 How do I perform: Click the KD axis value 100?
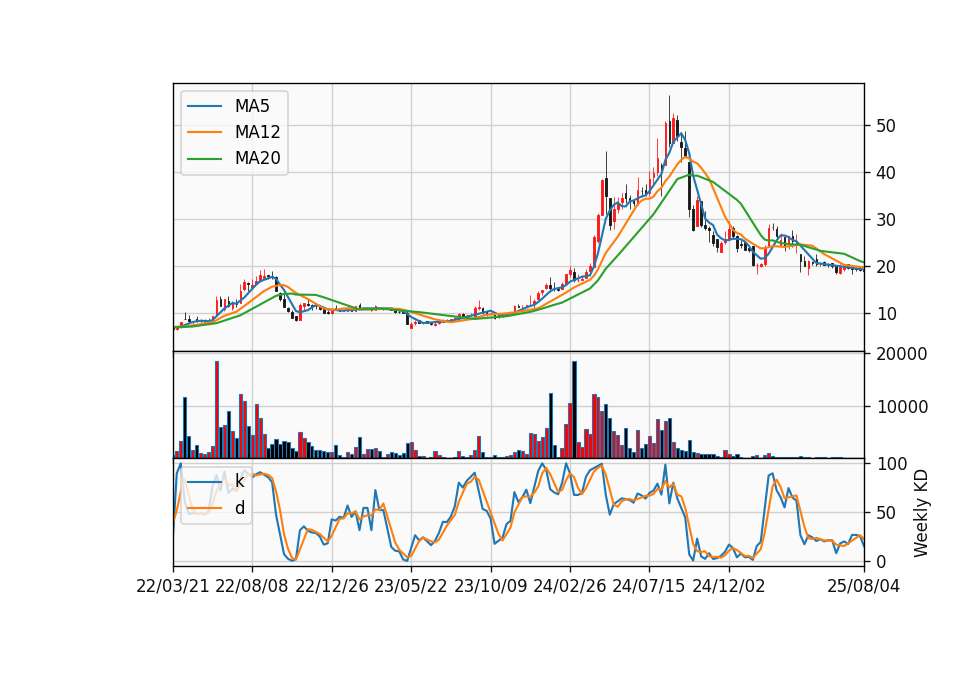(891, 464)
